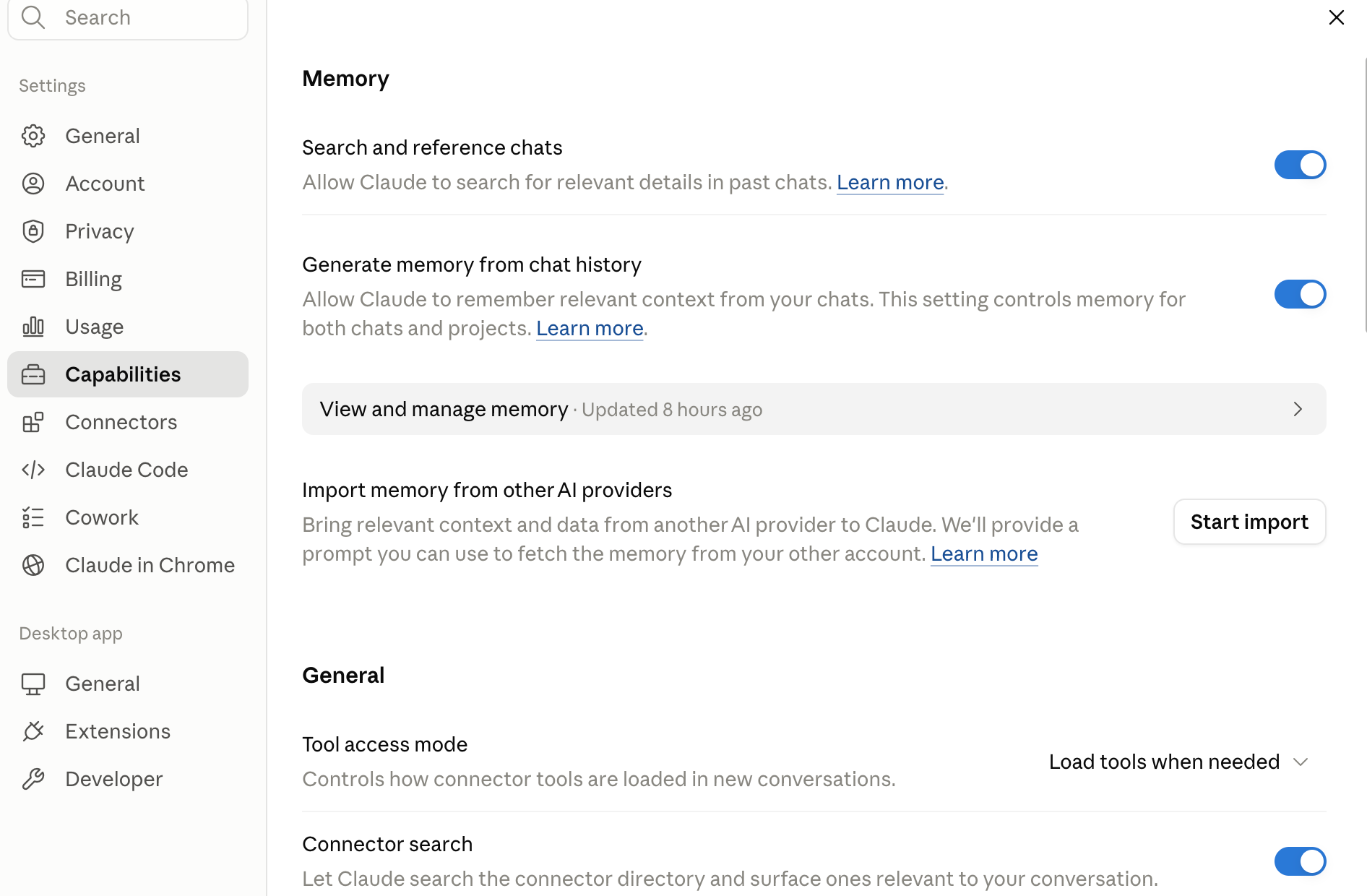The image size is (1367, 896).
Task: Click the 'Import memory from other AI providers' title
Action: pos(487,490)
